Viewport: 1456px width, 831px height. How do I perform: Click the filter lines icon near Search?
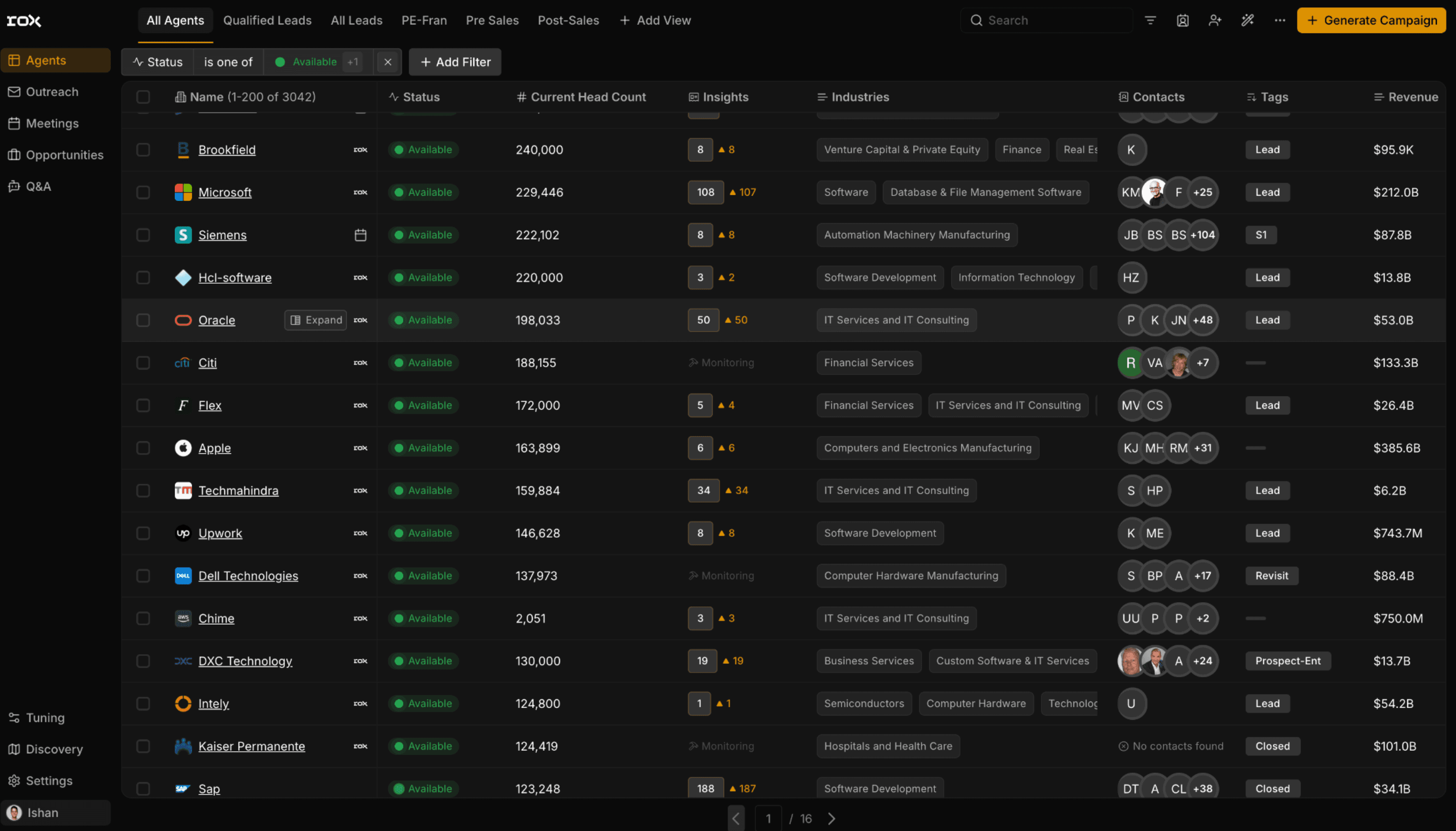click(x=1150, y=20)
